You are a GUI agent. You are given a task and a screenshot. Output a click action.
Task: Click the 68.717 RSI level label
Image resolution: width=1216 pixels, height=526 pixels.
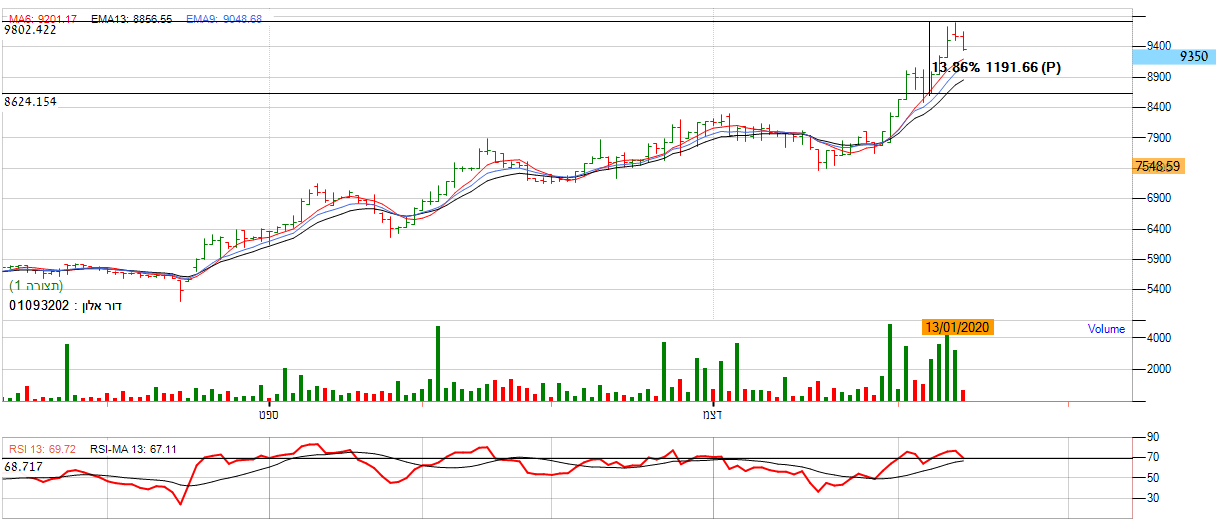[24, 467]
